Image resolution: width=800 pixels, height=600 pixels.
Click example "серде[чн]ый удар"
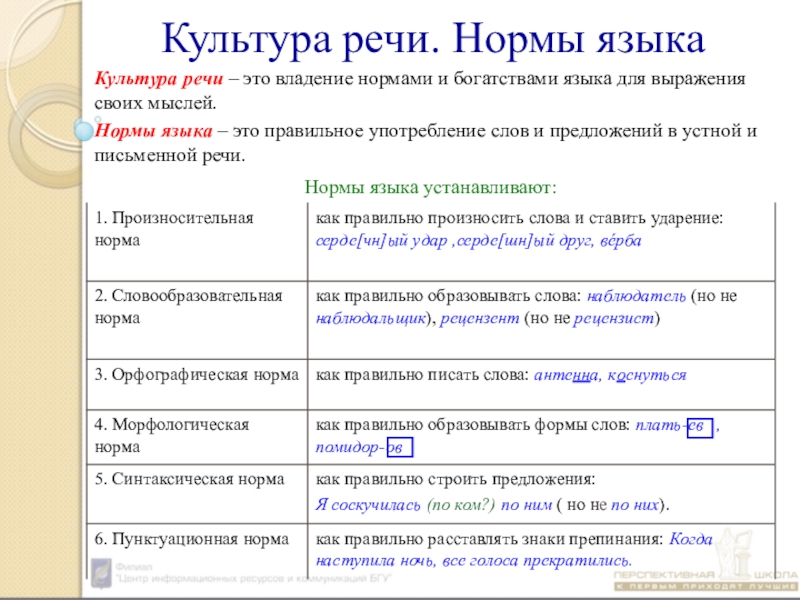(x=382, y=241)
